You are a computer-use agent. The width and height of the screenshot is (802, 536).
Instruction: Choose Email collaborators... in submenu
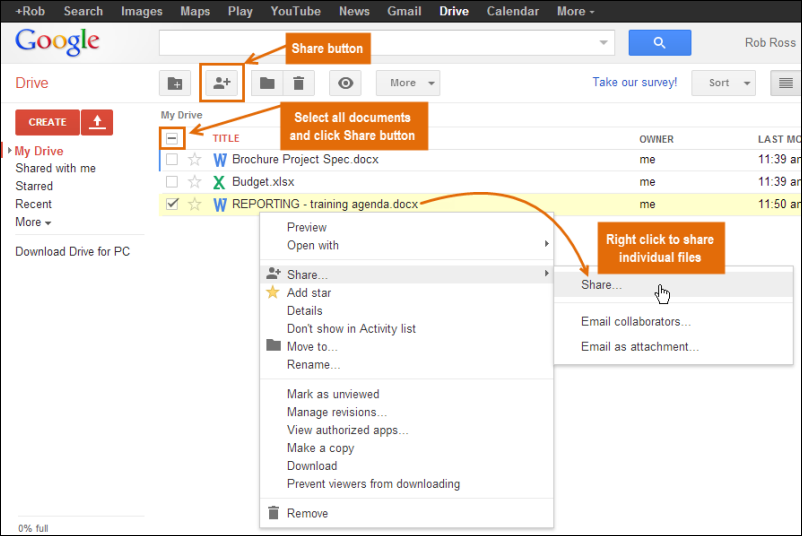(636, 321)
